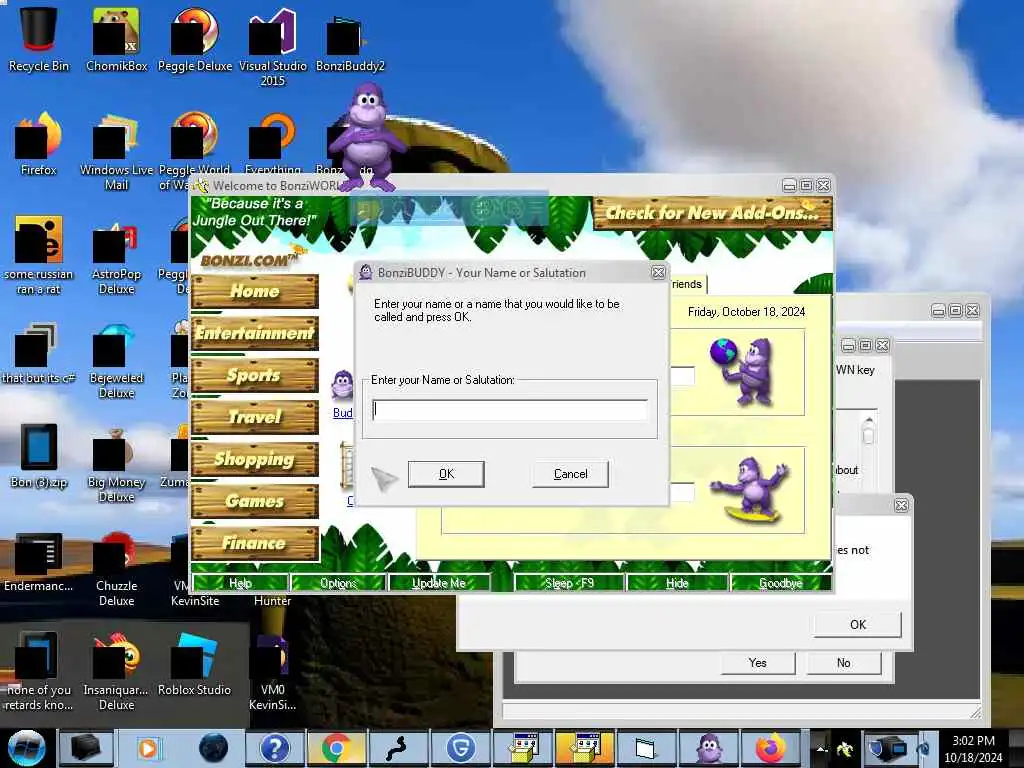Open the ChomikBox desktop icon

[x=116, y=37]
